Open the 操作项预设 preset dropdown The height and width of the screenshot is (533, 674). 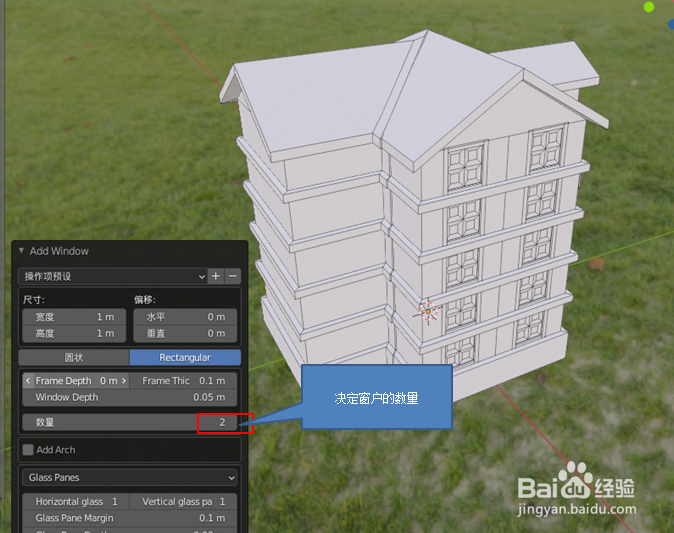coord(113,276)
